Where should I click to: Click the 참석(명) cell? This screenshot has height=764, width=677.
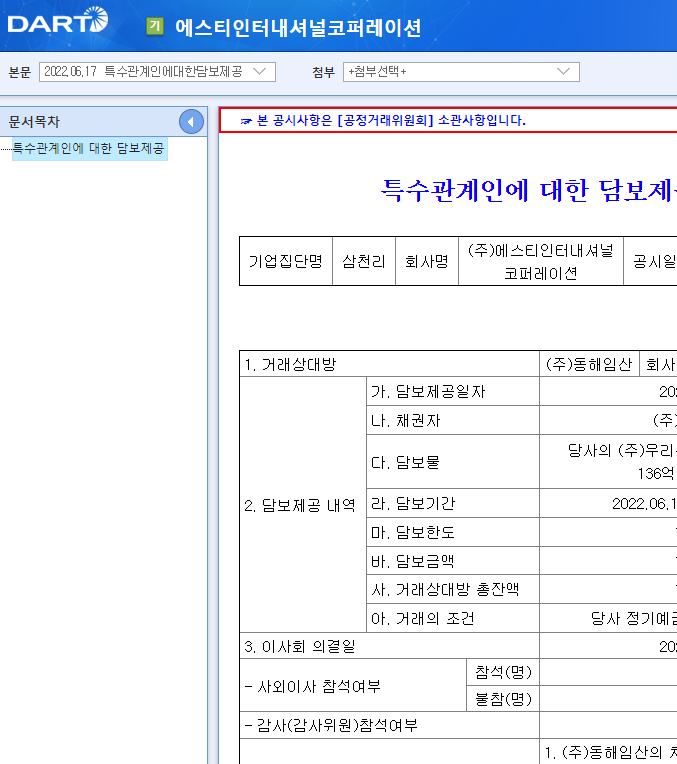click(x=503, y=672)
